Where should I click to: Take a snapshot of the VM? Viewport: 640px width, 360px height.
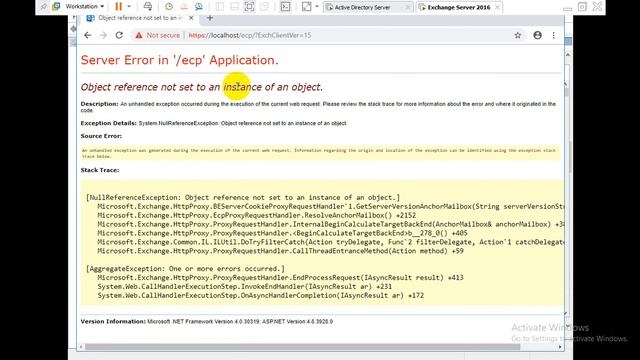[169, 7]
